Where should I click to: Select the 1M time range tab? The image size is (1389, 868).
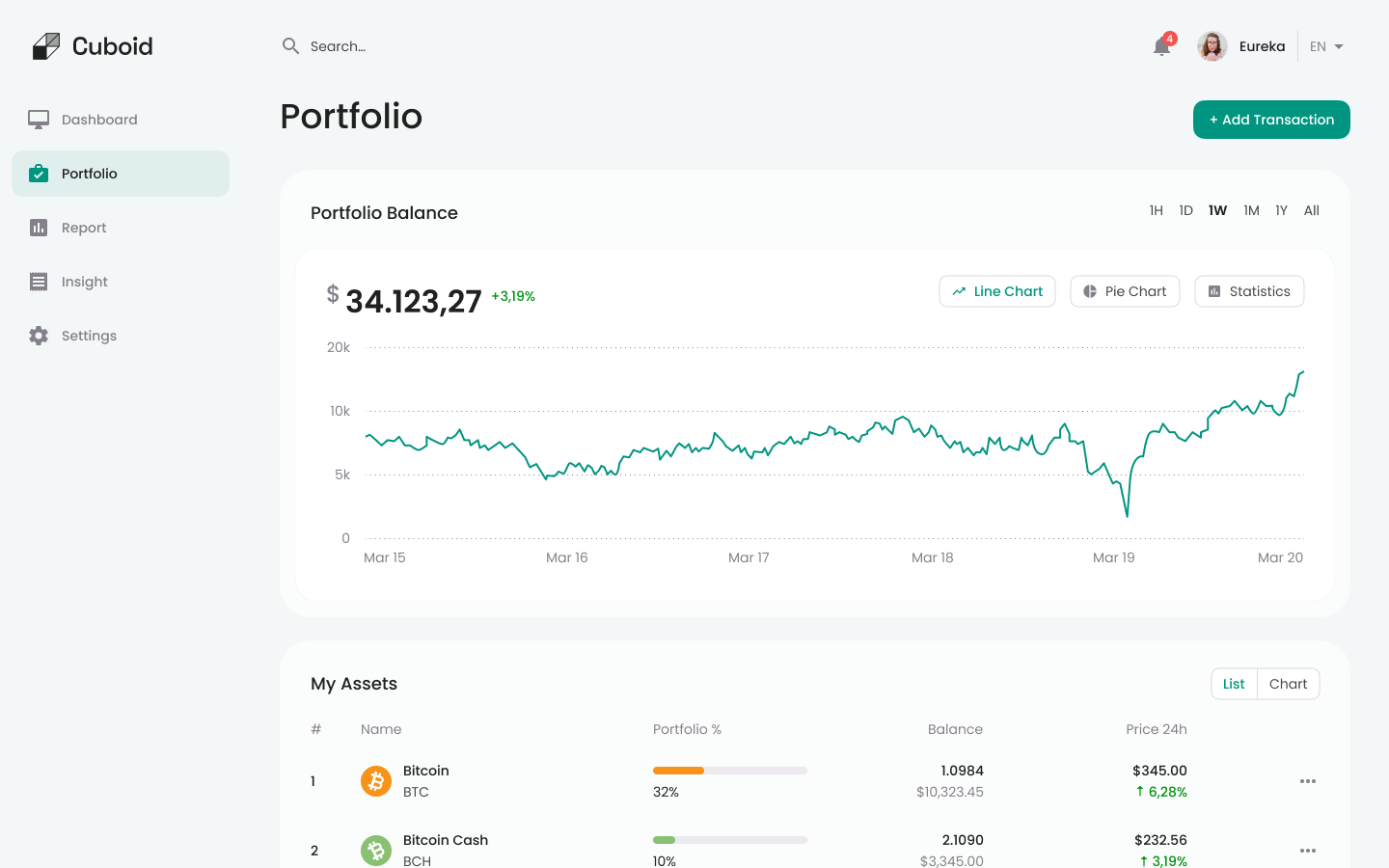pyautogui.click(x=1251, y=209)
